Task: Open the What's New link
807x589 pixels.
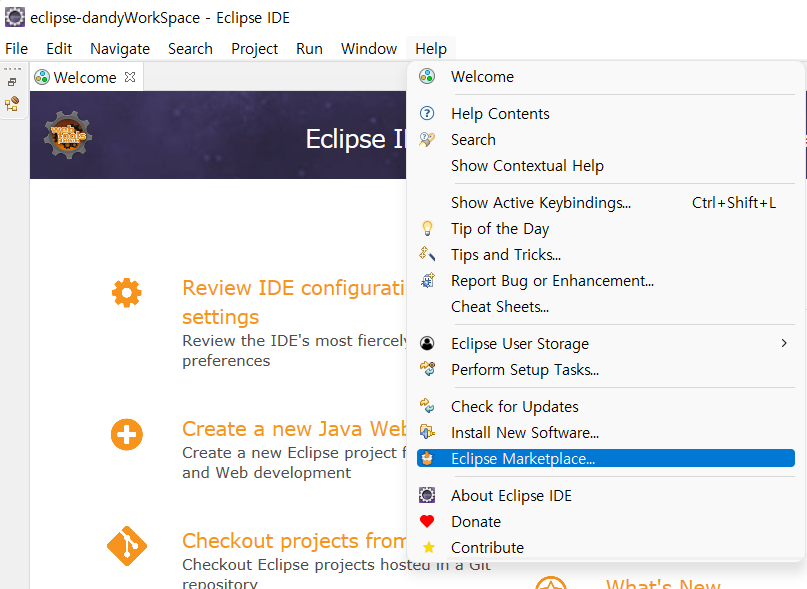Action: coord(663,584)
